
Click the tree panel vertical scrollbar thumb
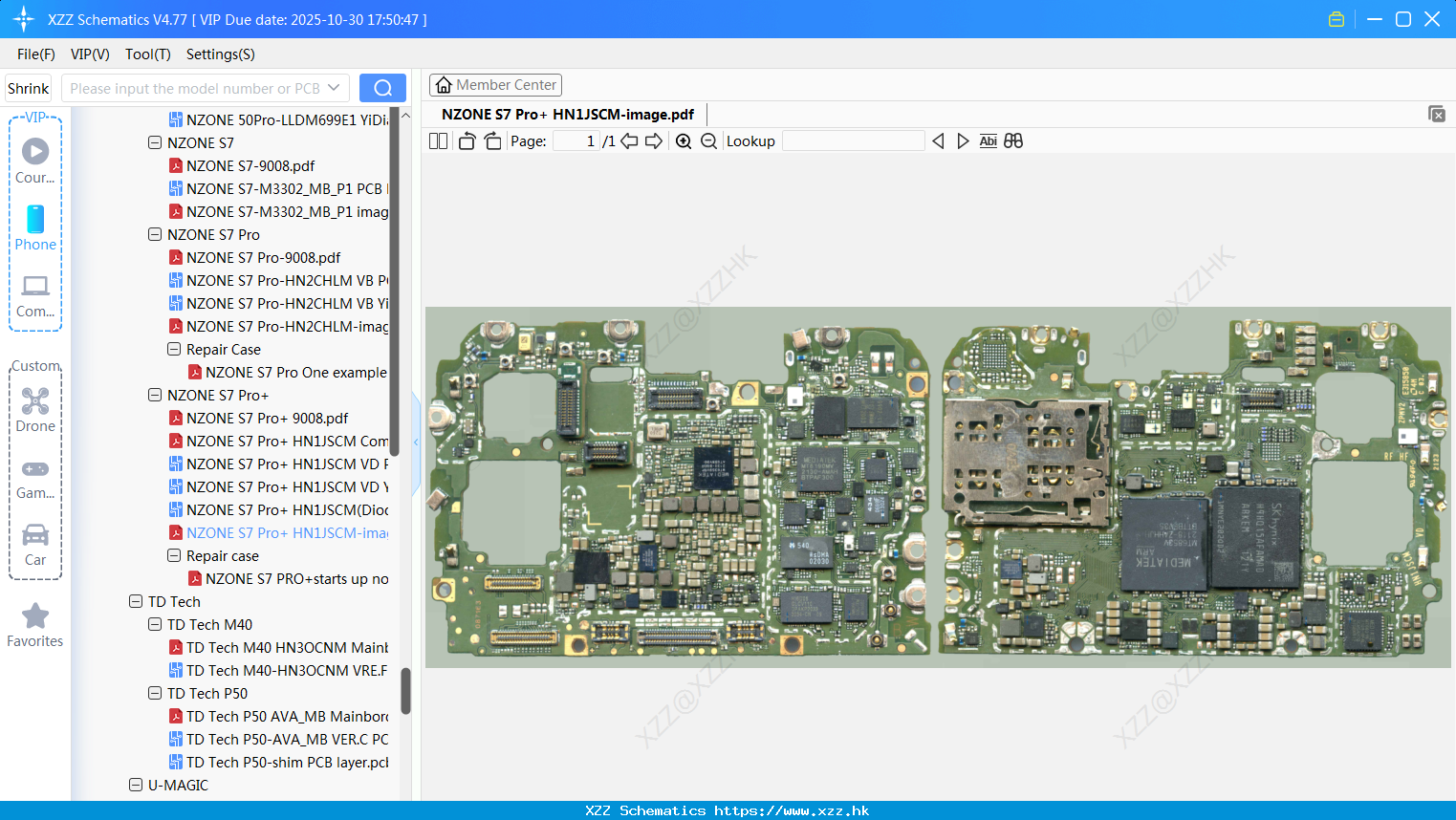(x=405, y=690)
